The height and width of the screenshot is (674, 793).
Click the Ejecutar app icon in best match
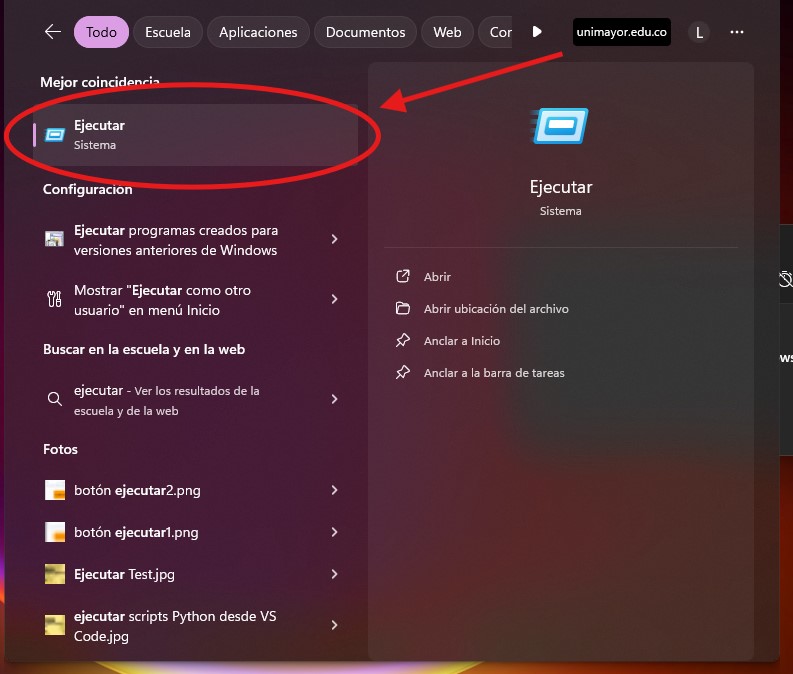pos(55,135)
